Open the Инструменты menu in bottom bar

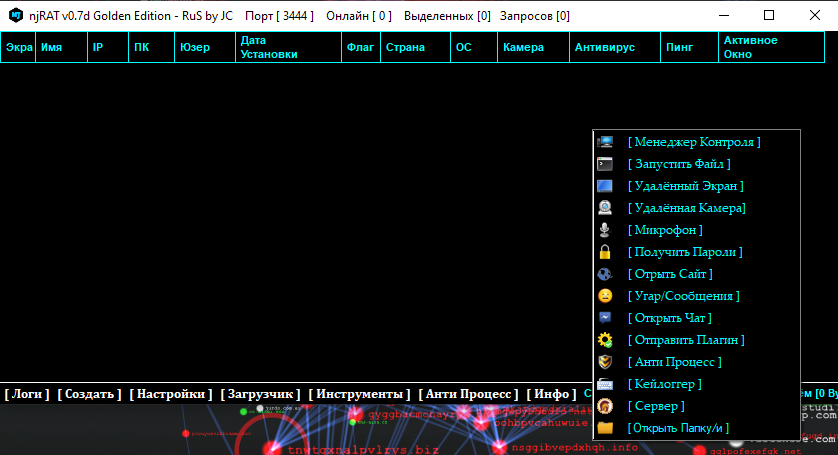point(360,394)
